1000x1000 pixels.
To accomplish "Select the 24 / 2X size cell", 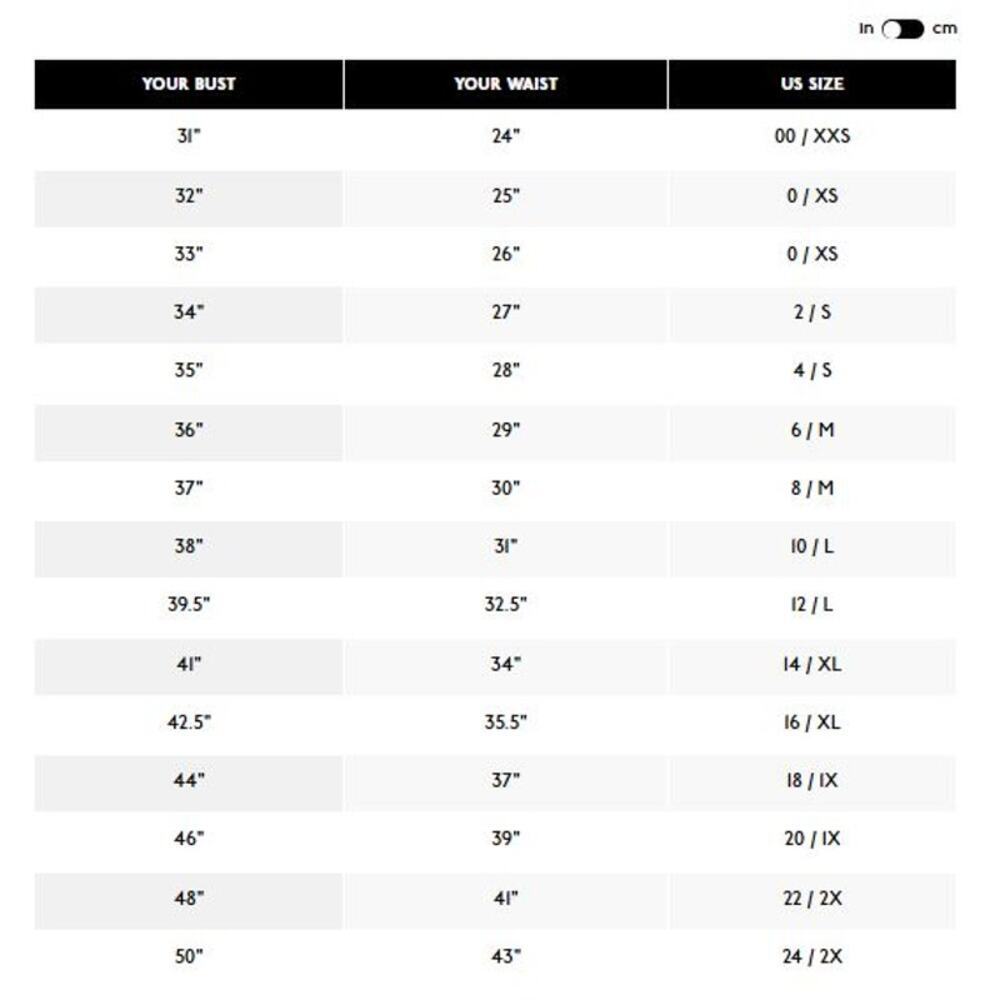I will tap(812, 957).
